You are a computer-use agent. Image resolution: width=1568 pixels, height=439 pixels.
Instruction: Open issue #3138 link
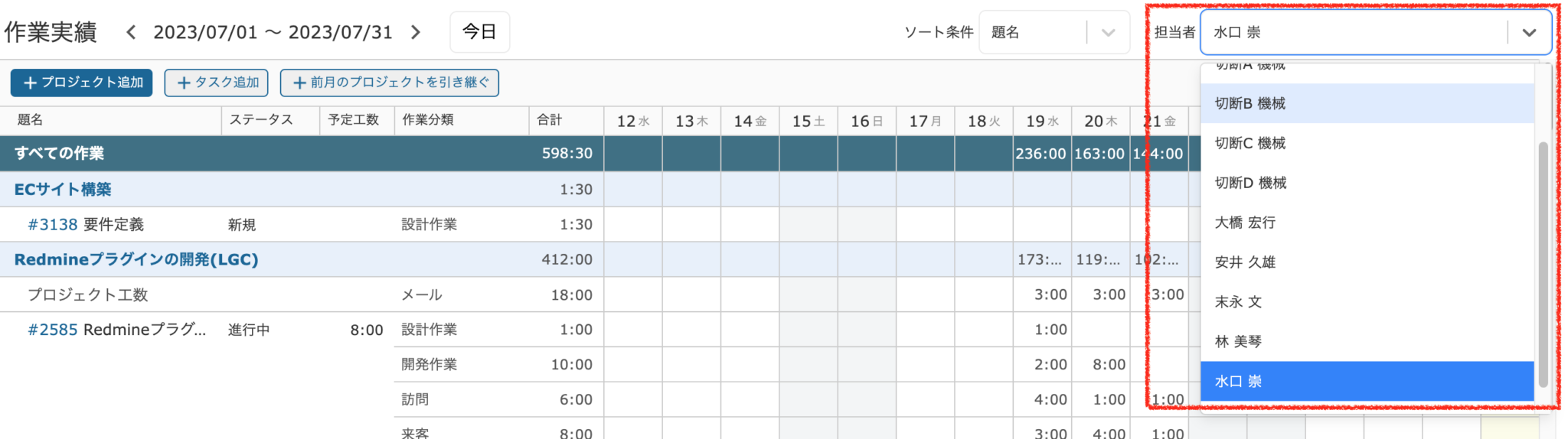coord(53,225)
